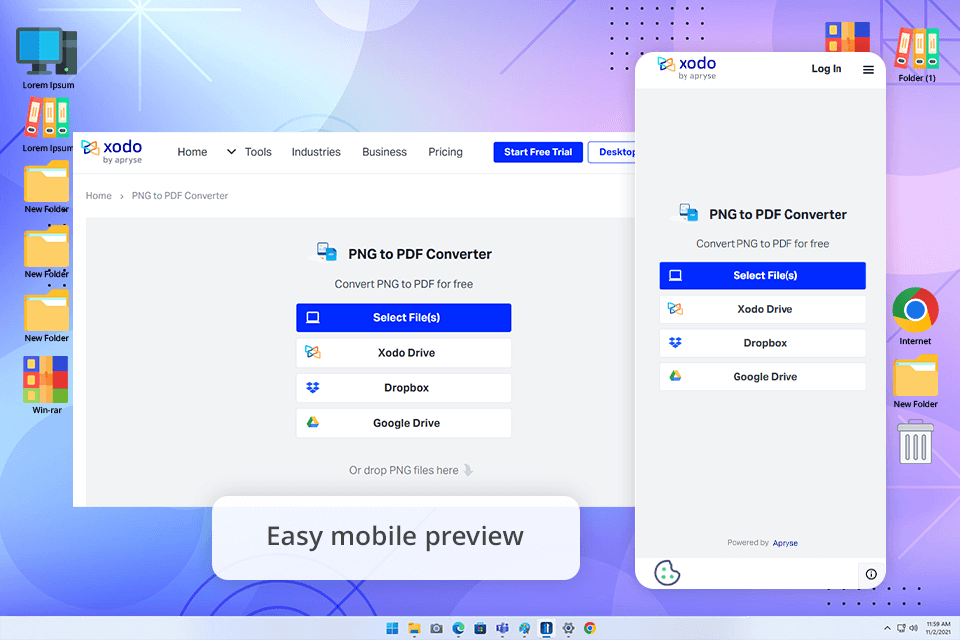Launch Microsoft Edge from the taskbar
This screenshot has height=640, width=960.
click(x=459, y=628)
